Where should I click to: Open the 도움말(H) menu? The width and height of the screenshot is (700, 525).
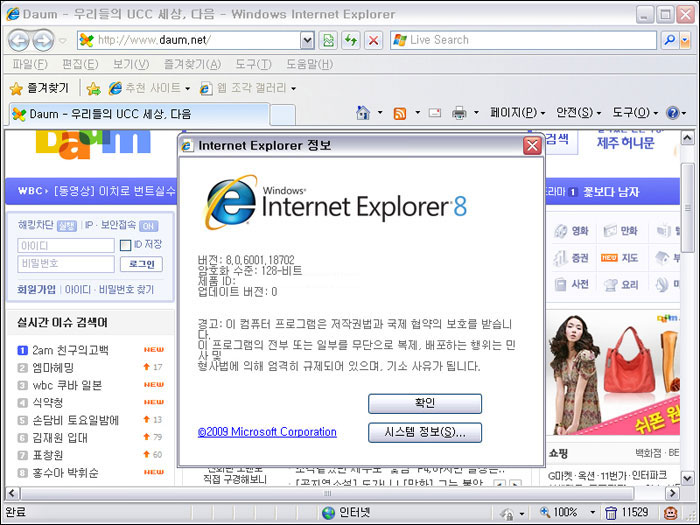point(309,65)
